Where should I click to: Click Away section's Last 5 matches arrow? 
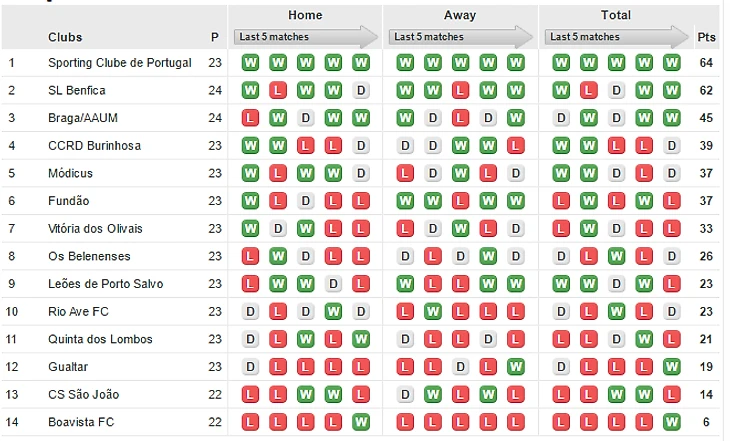click(461, 37)
